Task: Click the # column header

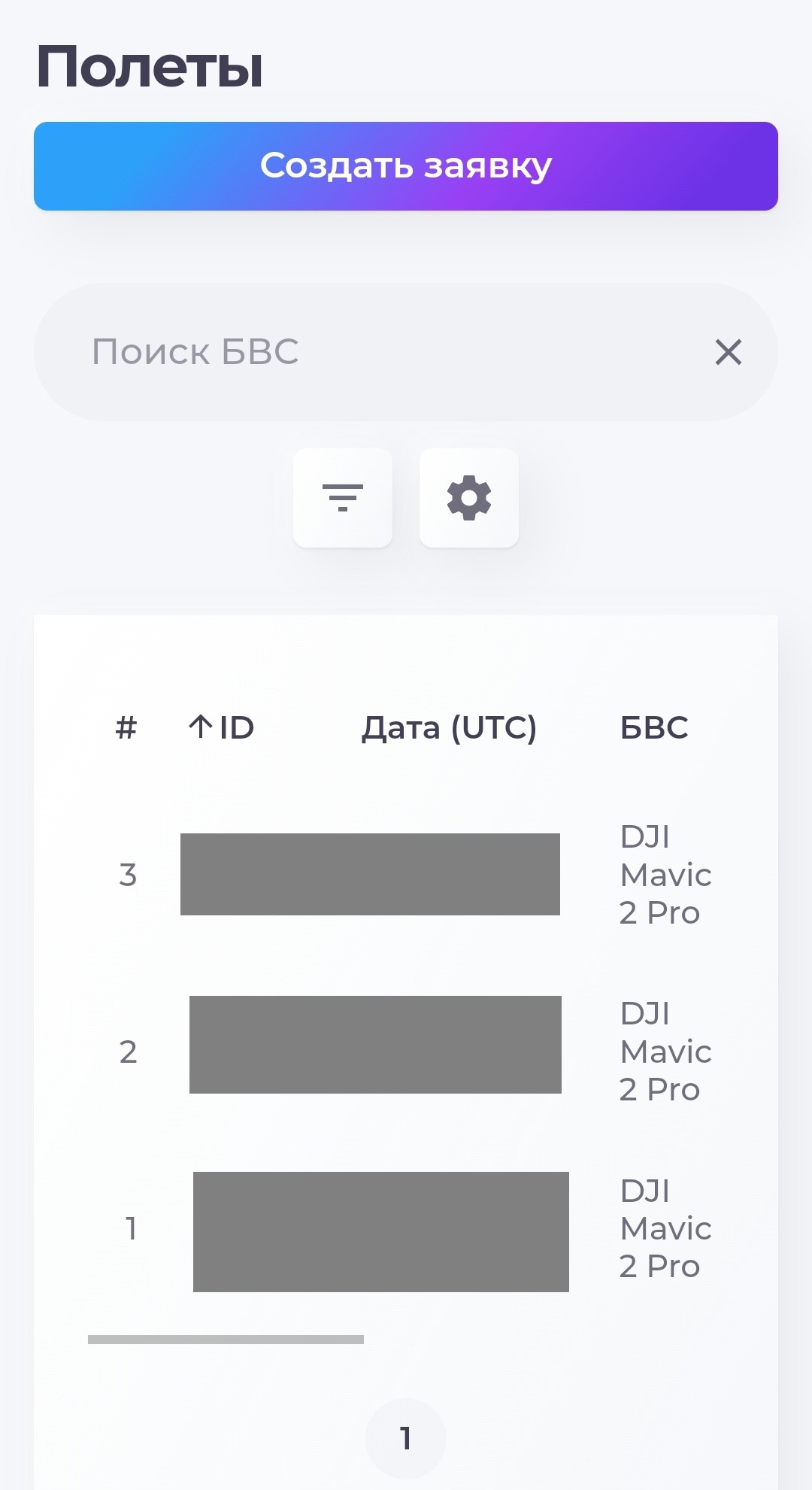Action: (126, 727)
